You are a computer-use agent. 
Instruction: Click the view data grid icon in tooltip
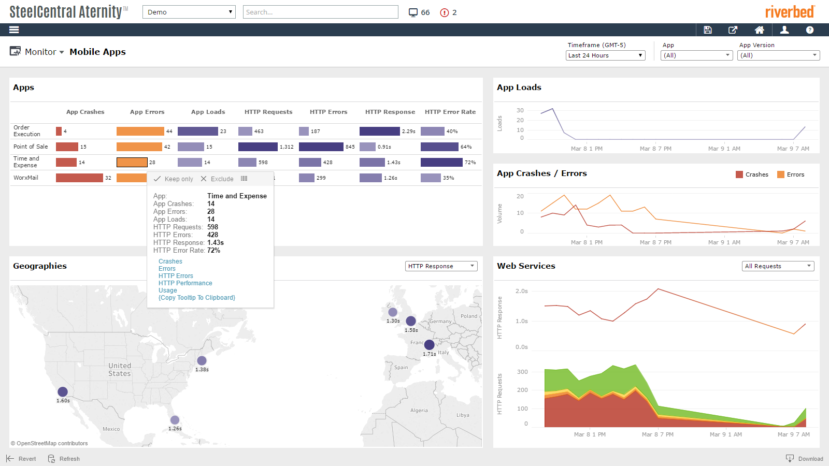(x=244, y=179)
